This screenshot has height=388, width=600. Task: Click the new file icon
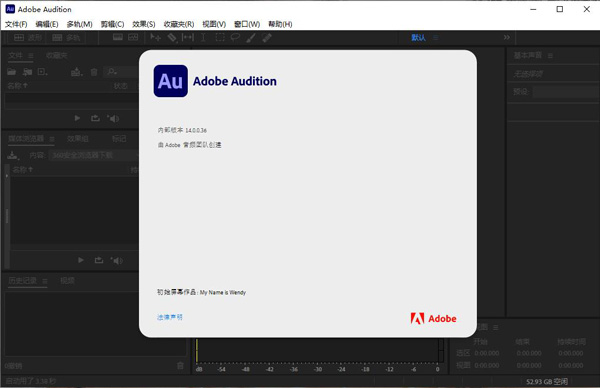(42, 72)
